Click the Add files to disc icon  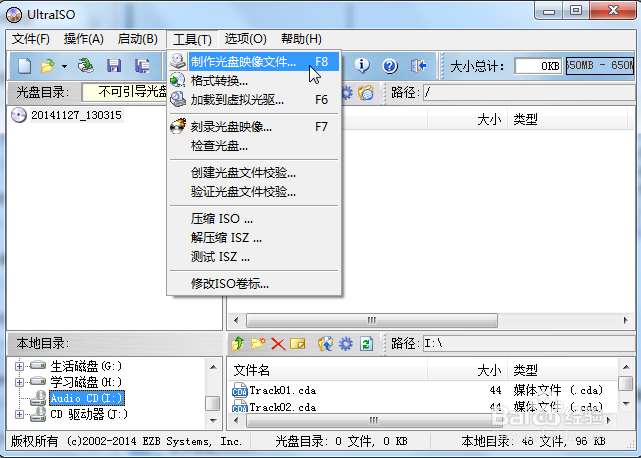tap(325, 344)
